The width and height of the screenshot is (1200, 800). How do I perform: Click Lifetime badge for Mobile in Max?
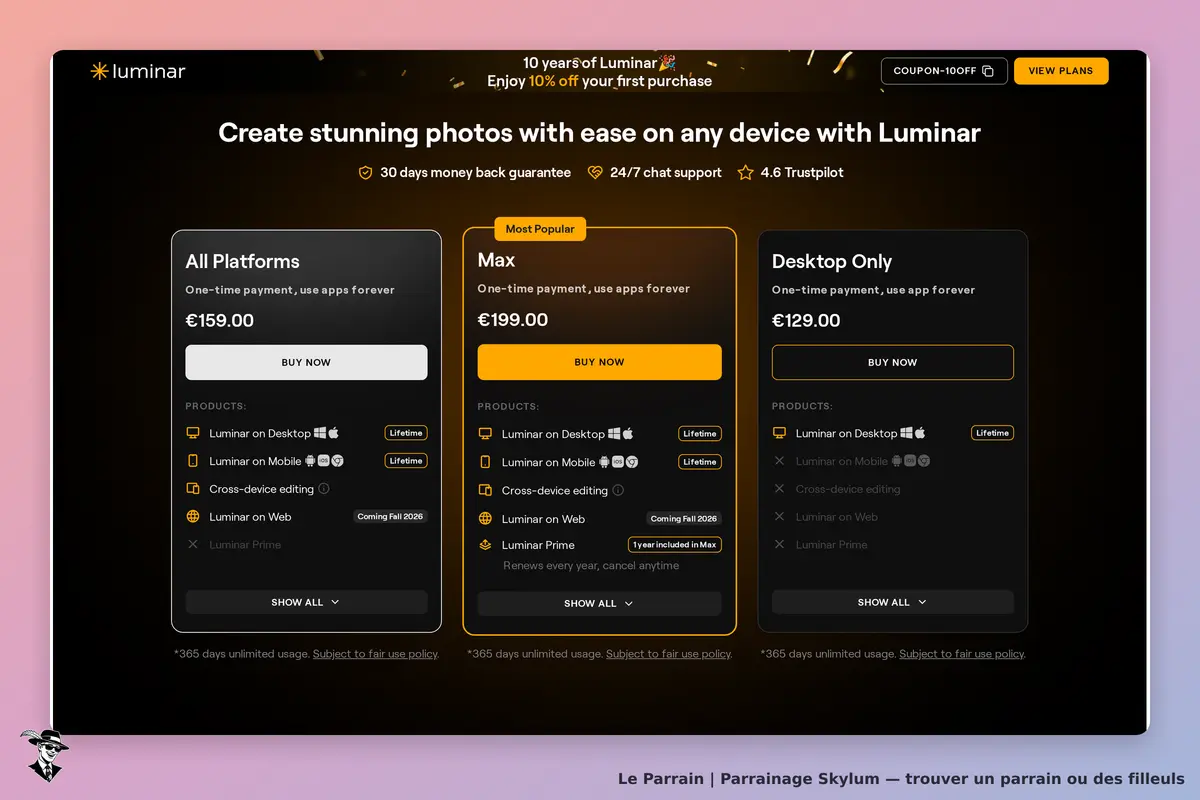(700, 462)
